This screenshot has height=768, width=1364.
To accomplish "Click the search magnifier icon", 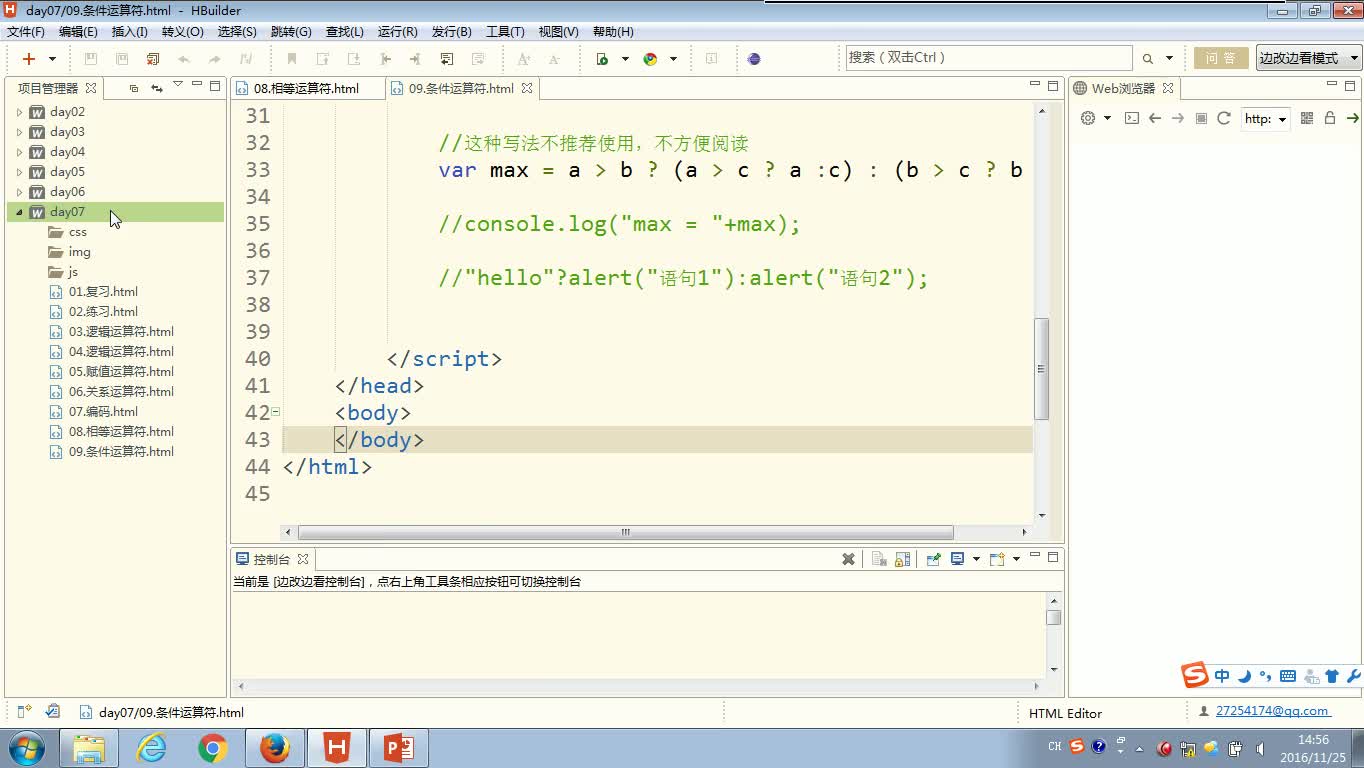I will [1147, 59].
